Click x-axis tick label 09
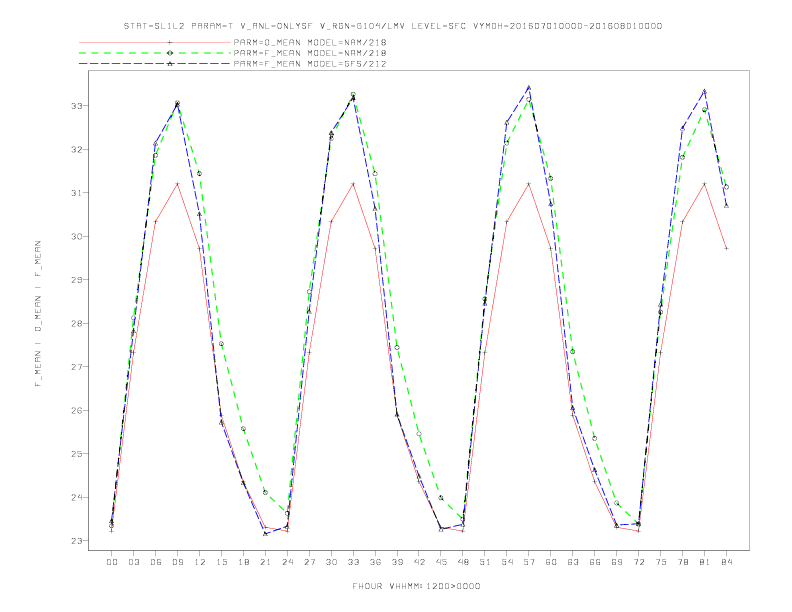792x612 pixels. coord(177,562)
